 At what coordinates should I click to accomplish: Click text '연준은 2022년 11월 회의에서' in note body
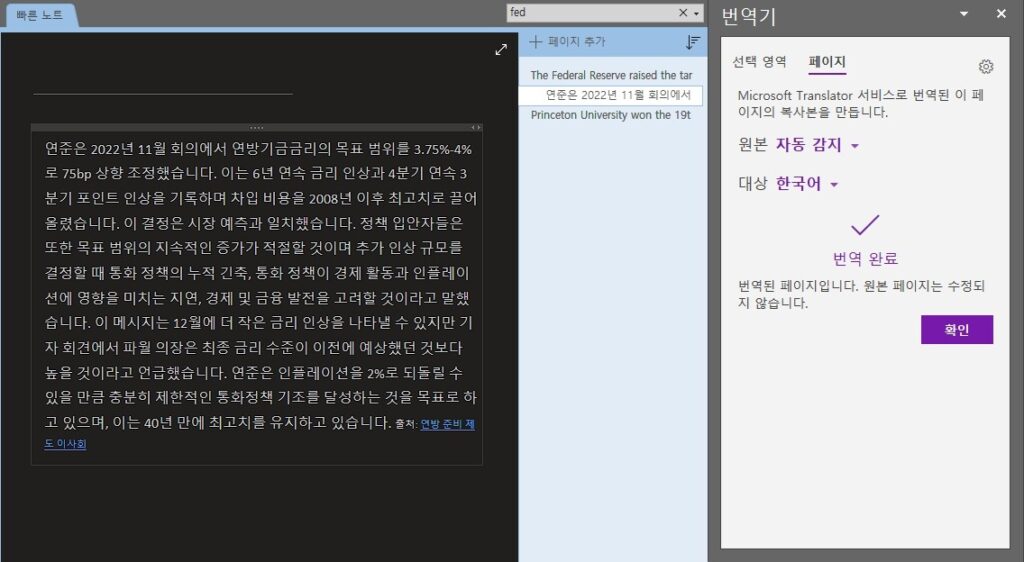(x=136, y=149)
